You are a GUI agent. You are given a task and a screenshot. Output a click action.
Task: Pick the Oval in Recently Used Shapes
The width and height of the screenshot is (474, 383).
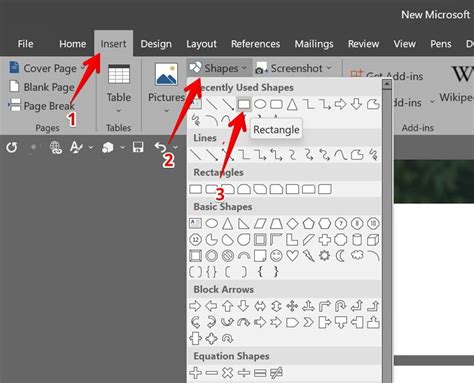point(260,104)
